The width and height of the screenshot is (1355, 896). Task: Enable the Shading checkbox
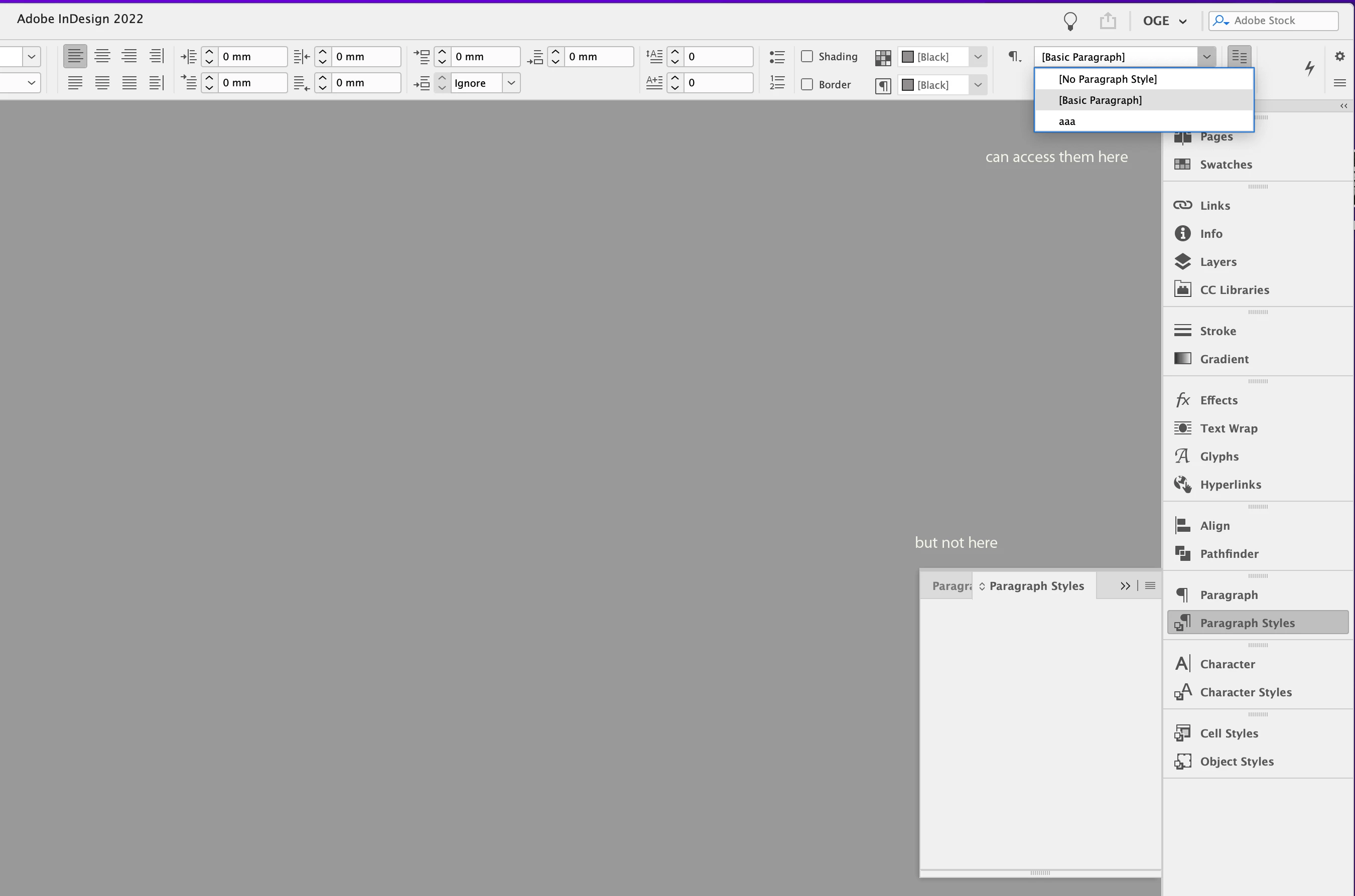coord(807,56)
